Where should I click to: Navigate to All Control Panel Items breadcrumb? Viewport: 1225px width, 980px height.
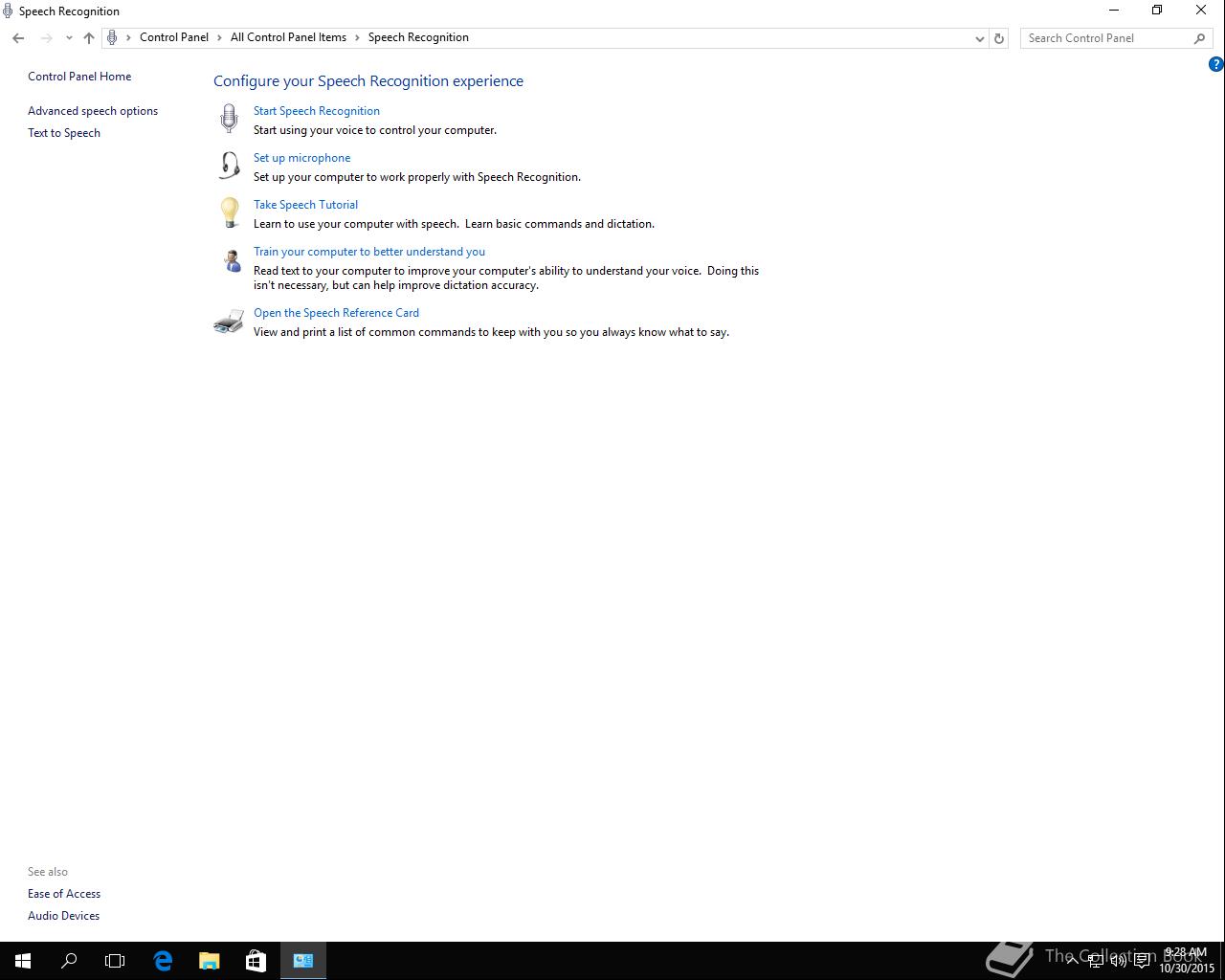click(x=288, y=37)
